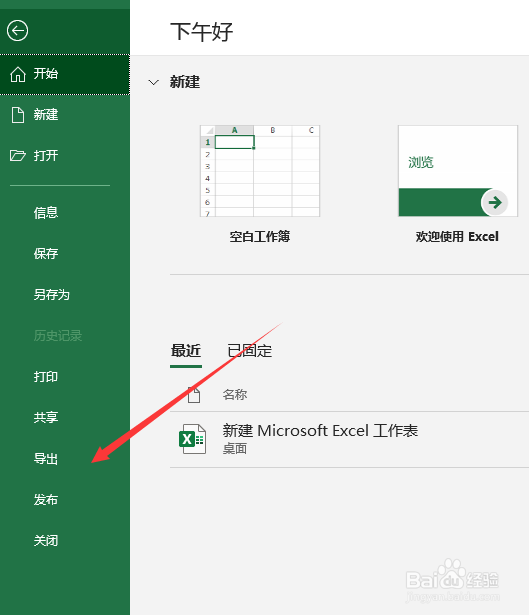Click the new document icon beside 新建
Screen dimensions: 529x615
18,115
